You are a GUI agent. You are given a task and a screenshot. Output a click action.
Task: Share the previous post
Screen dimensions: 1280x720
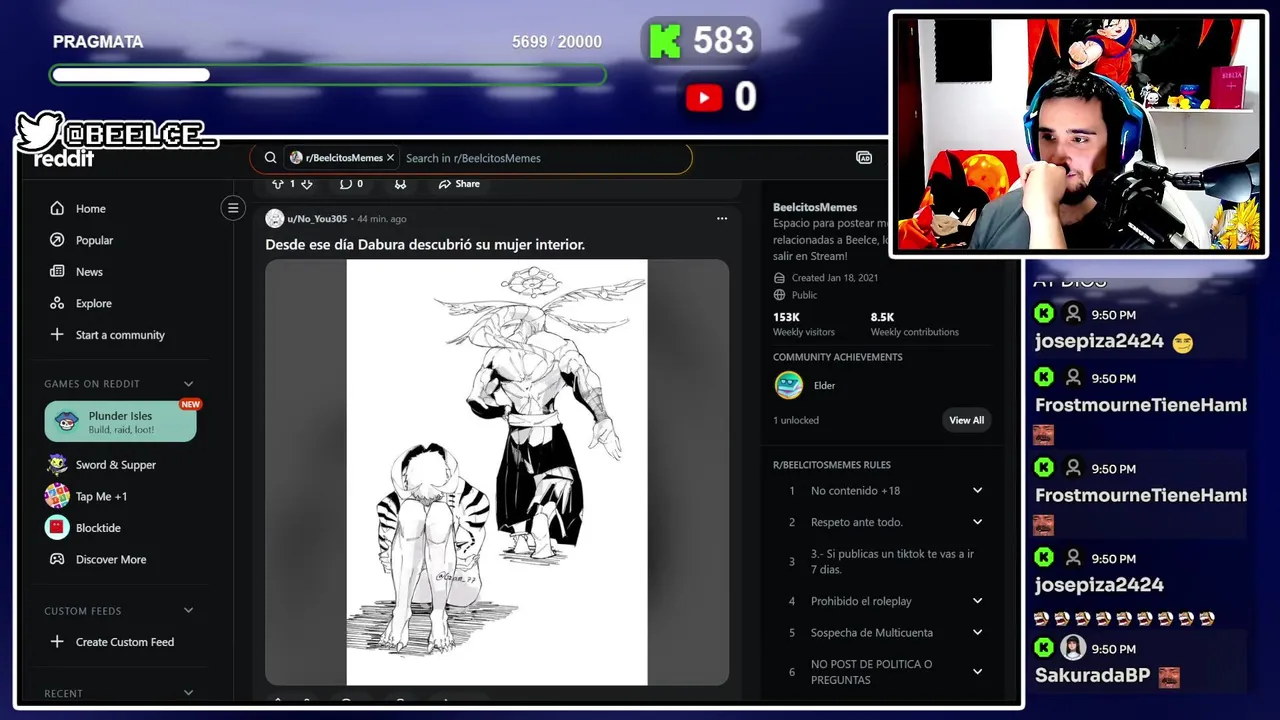tap(459, 184)
